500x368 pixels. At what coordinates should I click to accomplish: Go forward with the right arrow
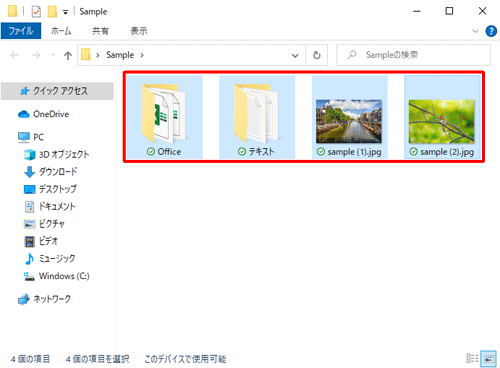[x=36, y=55]
